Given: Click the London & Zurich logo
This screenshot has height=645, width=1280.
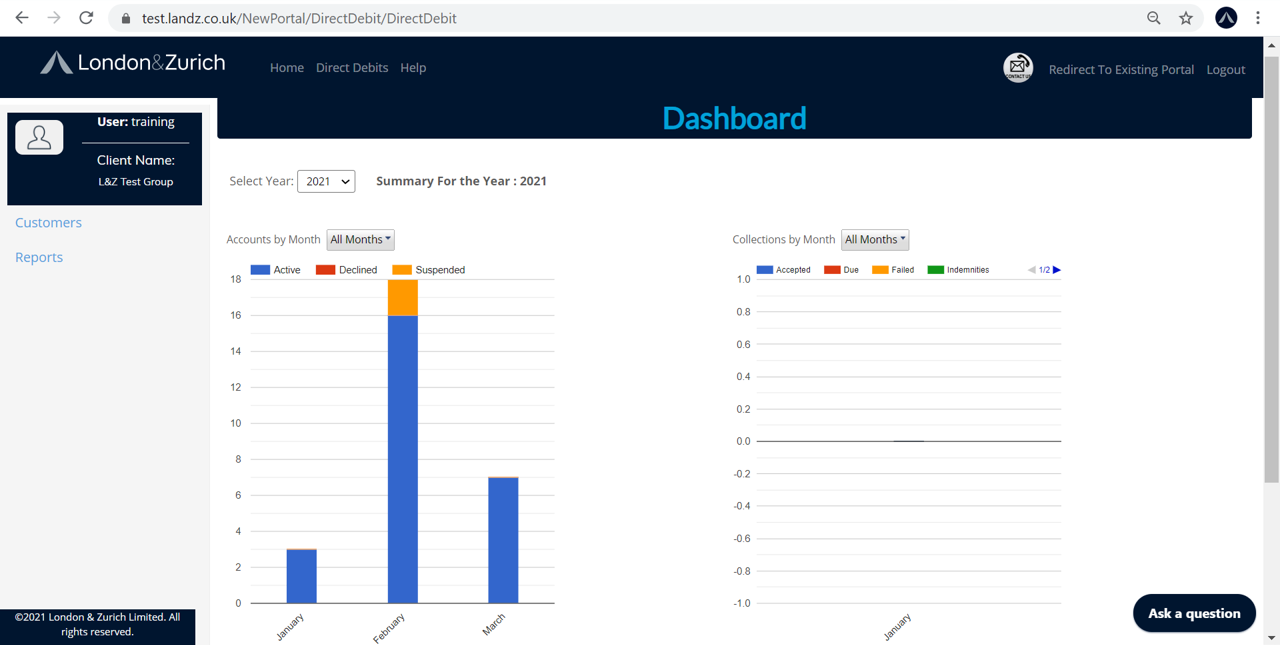Looking at the screenshot, I should click(133, 63).
